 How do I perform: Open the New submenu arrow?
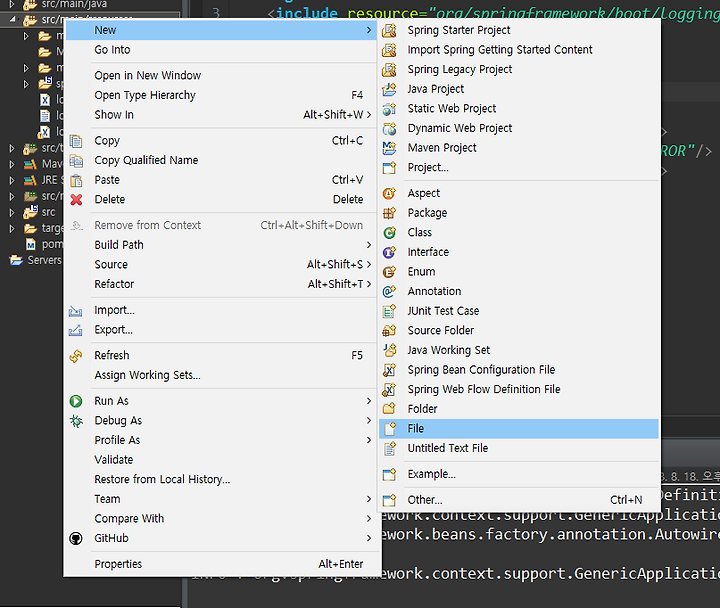[369, 30]
